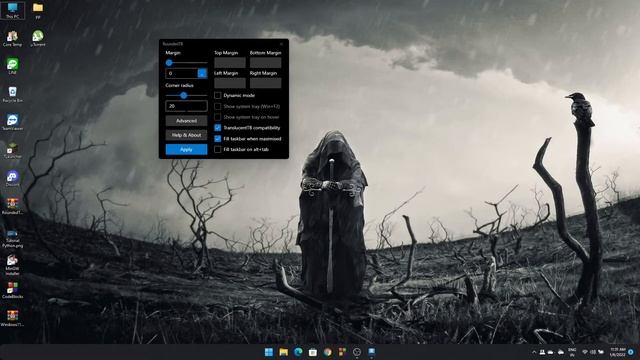640x360 pixels.
Task: Click the Right Margin input box
Action: [x=265, y=83]
